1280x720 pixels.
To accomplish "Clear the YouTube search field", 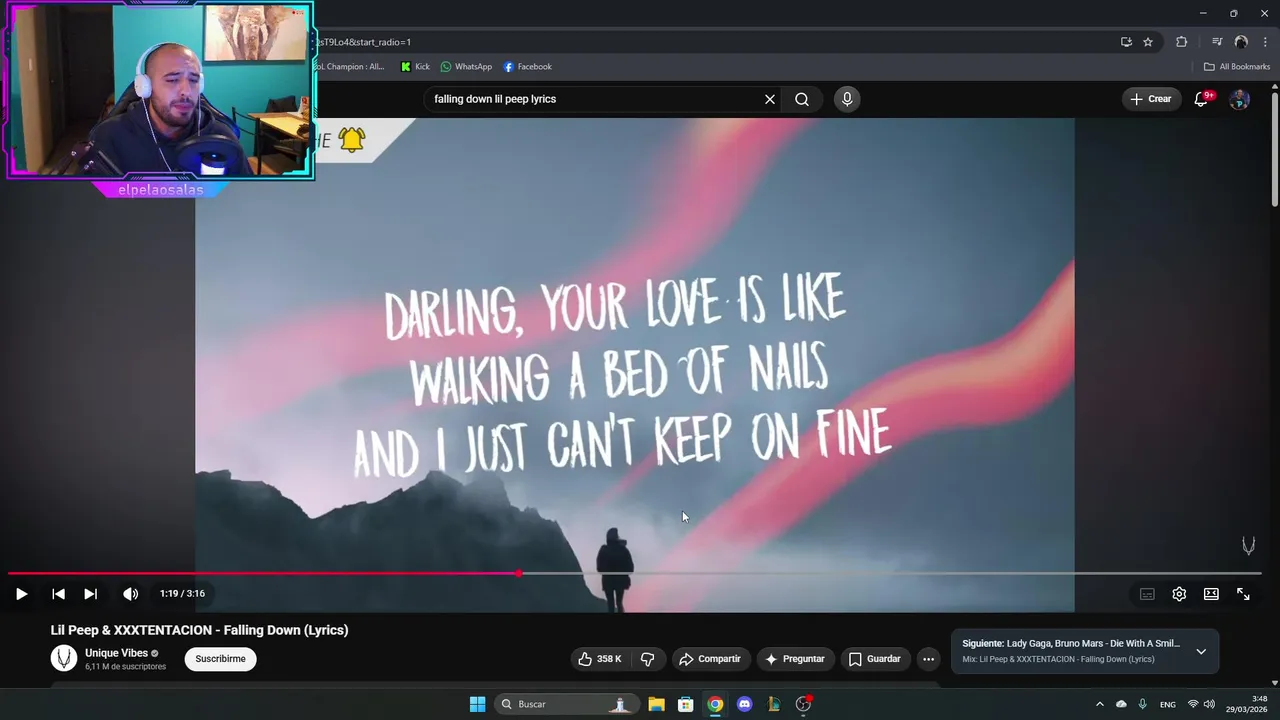I will point(770,99).
